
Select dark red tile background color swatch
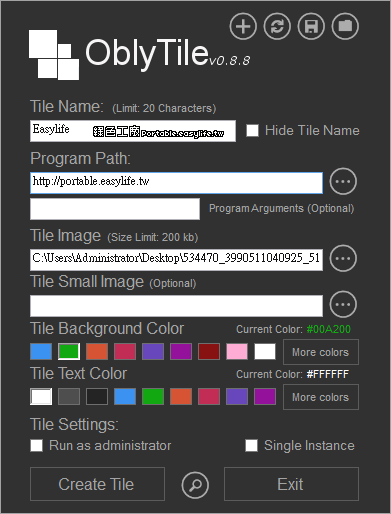click(209, 352)
